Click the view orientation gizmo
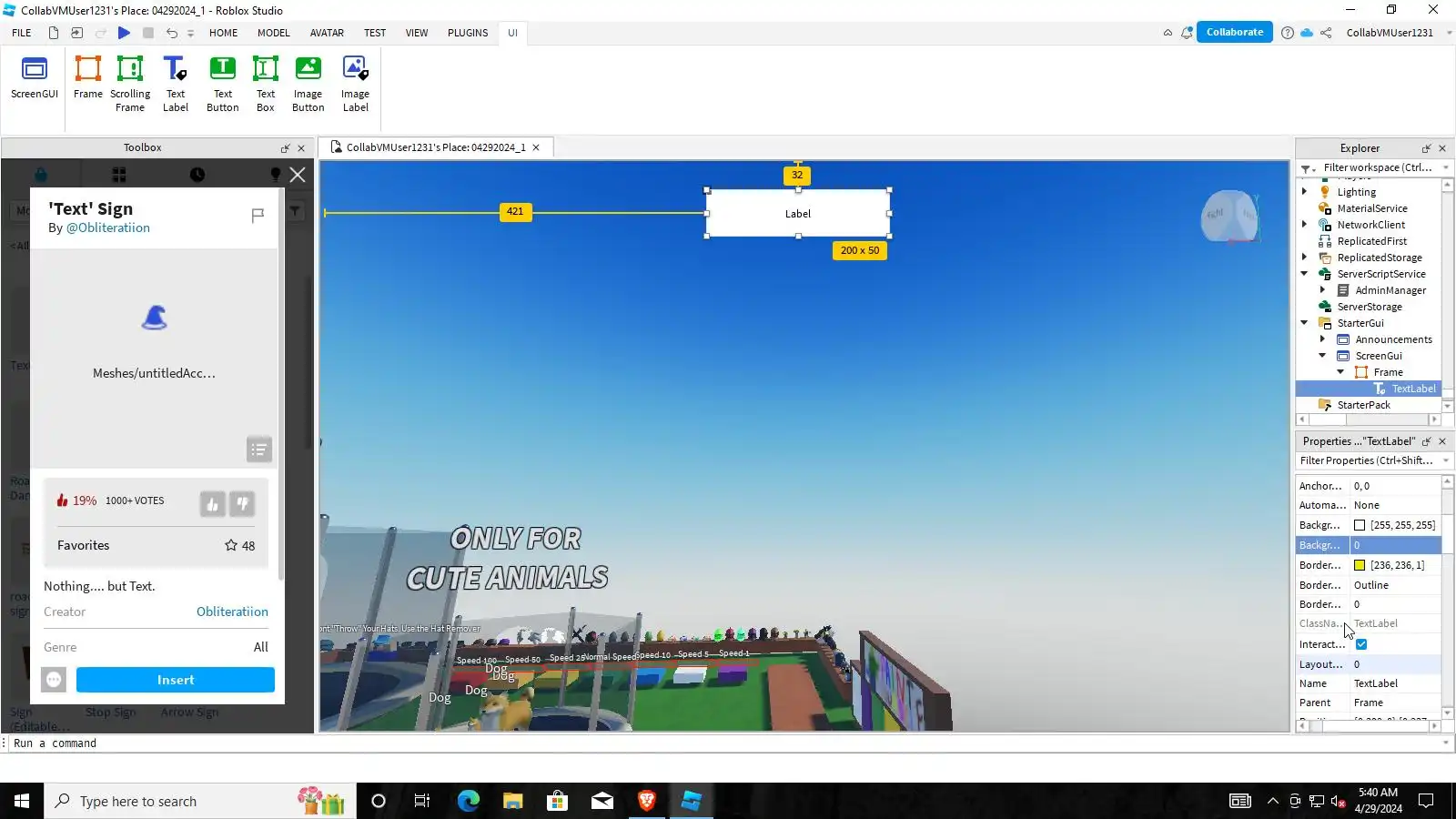The width and height of the screenshot is (1456, 819). [1230, 216]
